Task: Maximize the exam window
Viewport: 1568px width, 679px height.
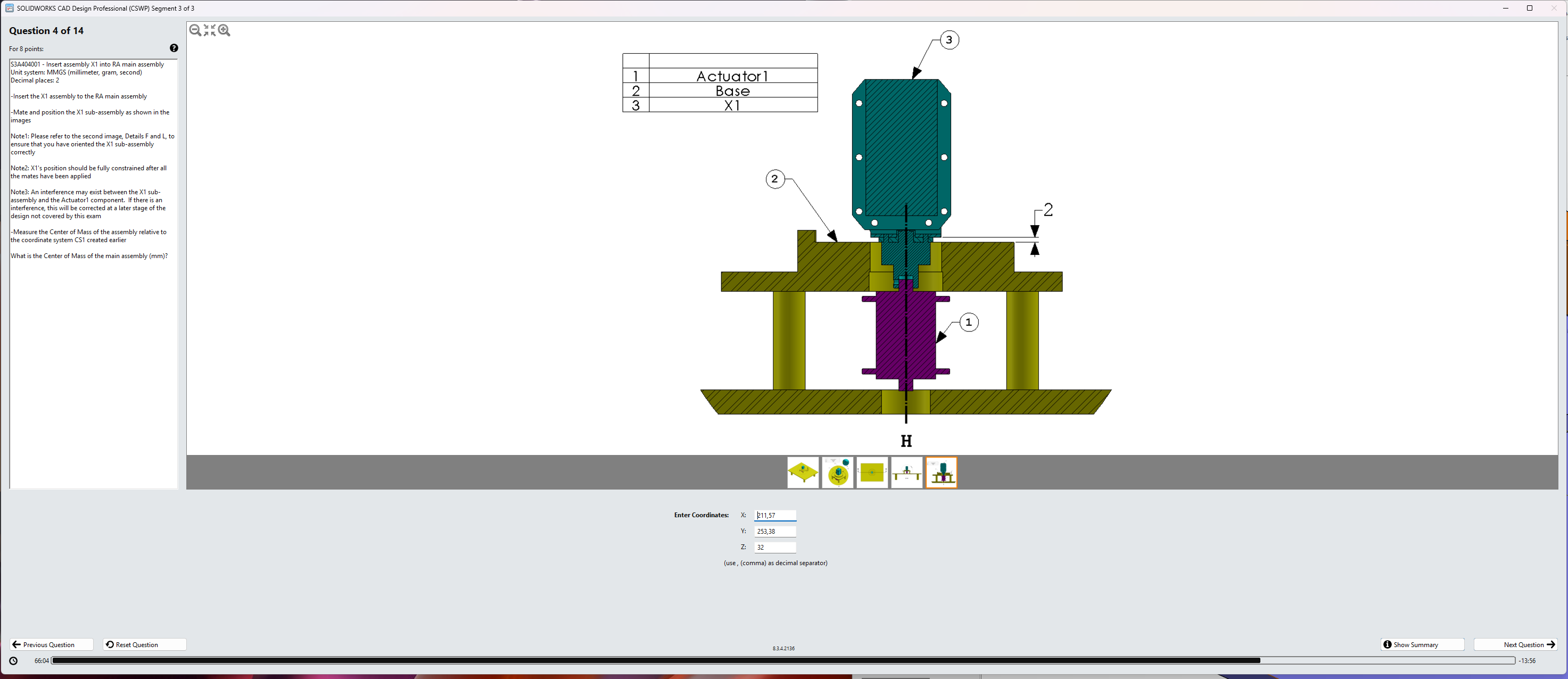Action: click(x=1529, y=8)
